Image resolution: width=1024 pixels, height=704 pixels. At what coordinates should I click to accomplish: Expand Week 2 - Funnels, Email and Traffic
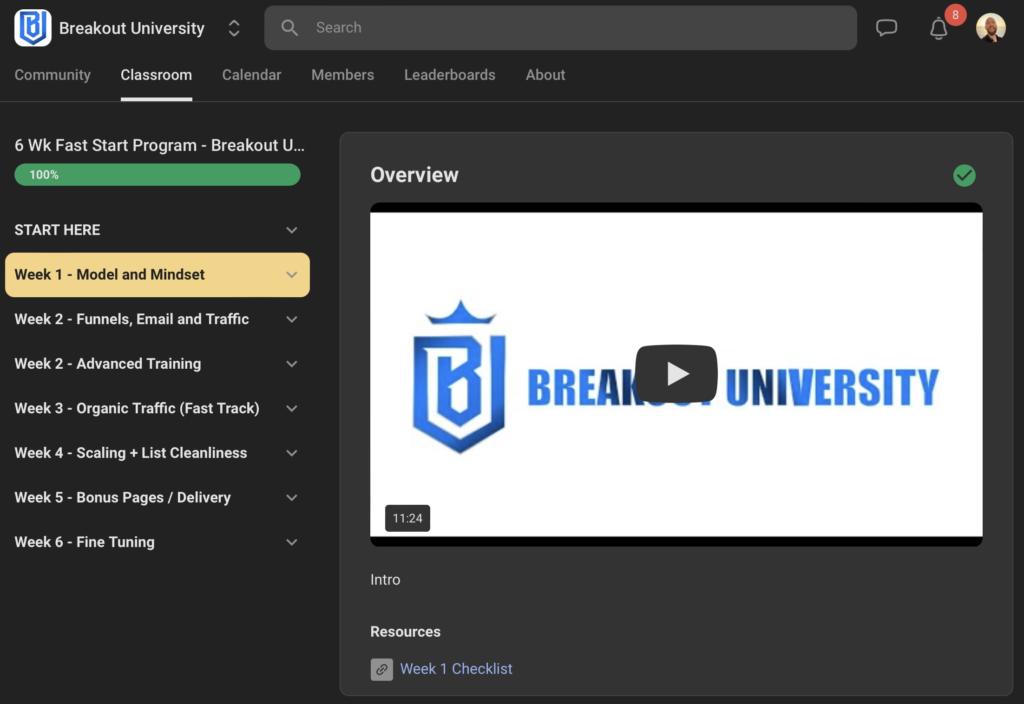[291, 319]
